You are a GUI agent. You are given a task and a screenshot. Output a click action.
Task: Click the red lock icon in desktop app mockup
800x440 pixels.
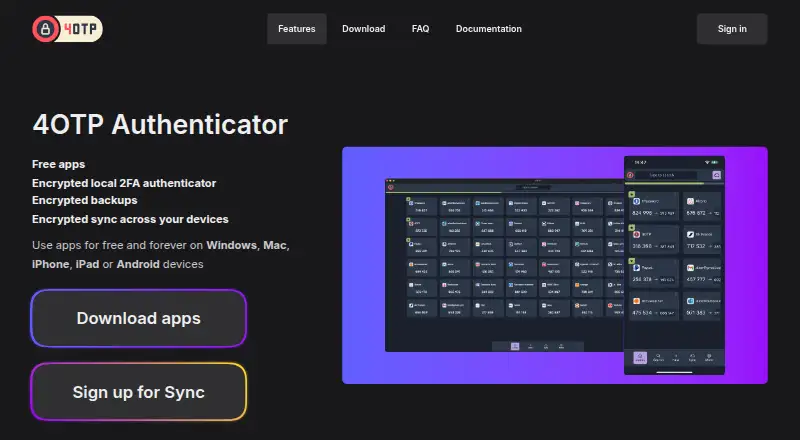point(391,187)
